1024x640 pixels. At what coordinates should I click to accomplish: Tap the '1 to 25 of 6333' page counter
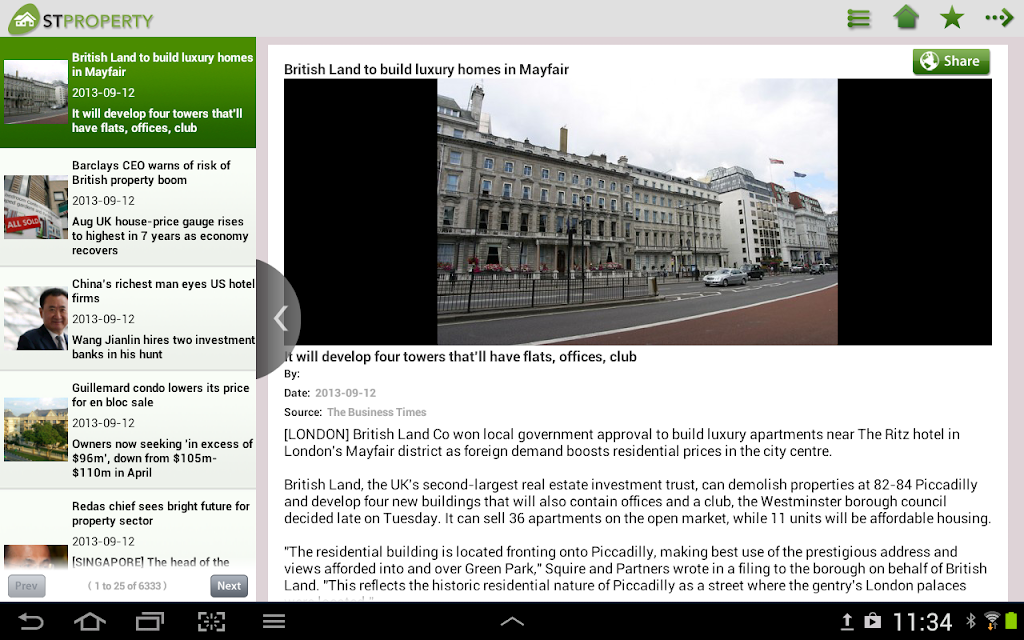coord(127,586)
